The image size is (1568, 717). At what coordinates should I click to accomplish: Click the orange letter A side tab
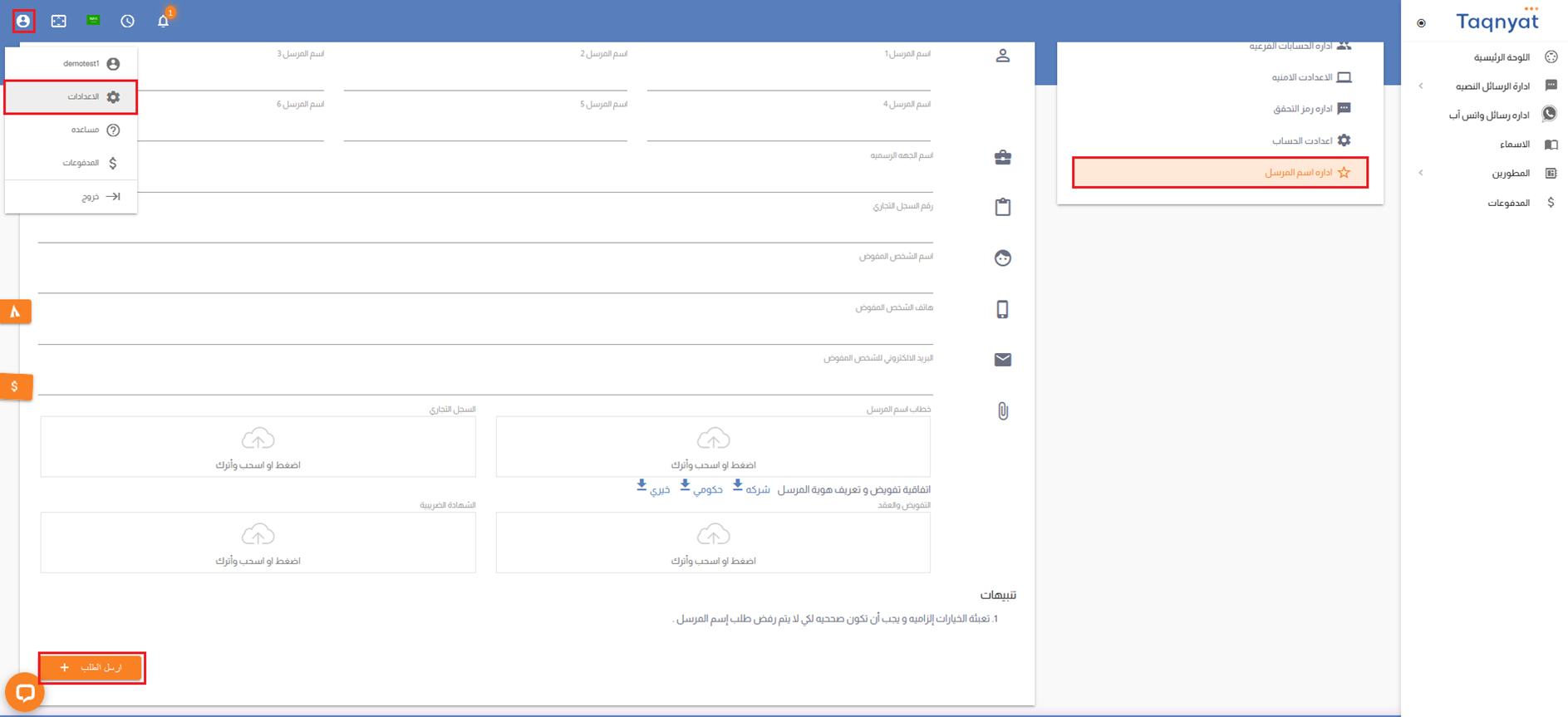click(16, 312)
